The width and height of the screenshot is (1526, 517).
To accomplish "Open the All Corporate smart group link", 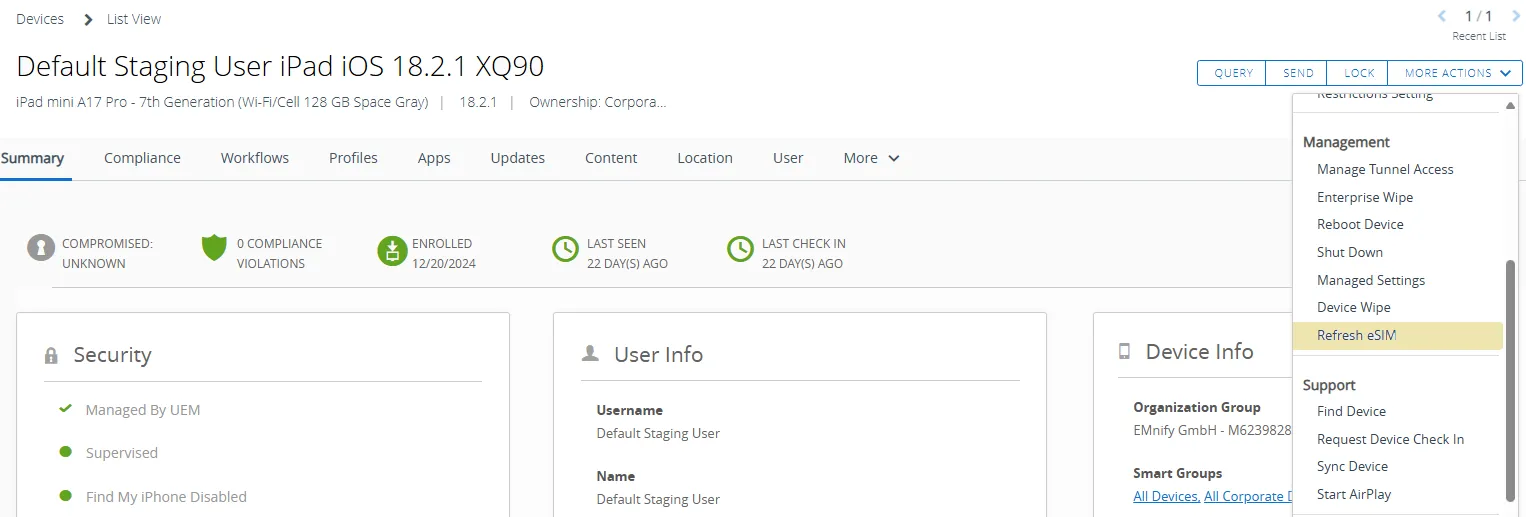I will pyautogui.click(x=1248, y=496).
